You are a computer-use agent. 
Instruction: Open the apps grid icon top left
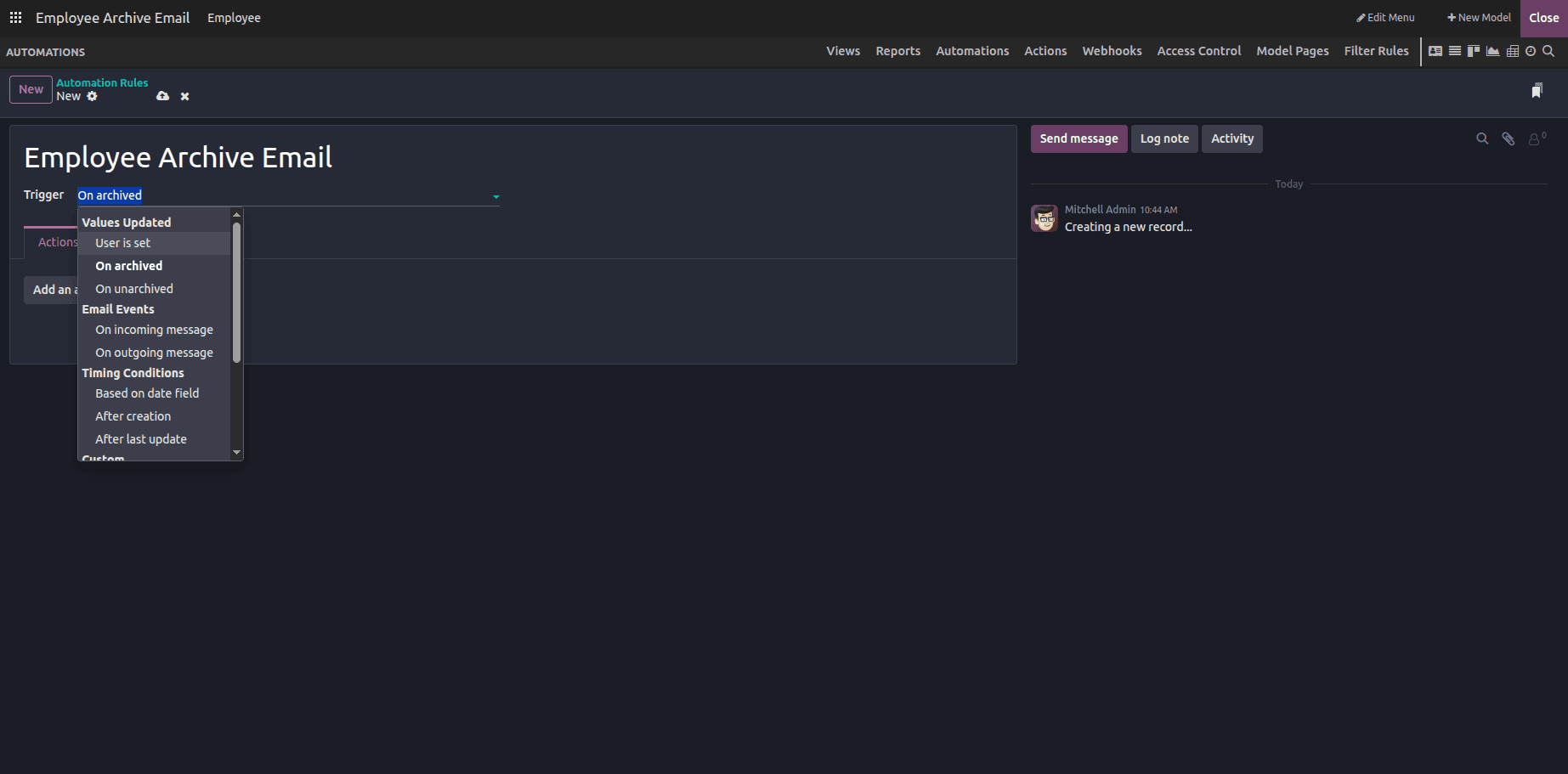point(15,17)
